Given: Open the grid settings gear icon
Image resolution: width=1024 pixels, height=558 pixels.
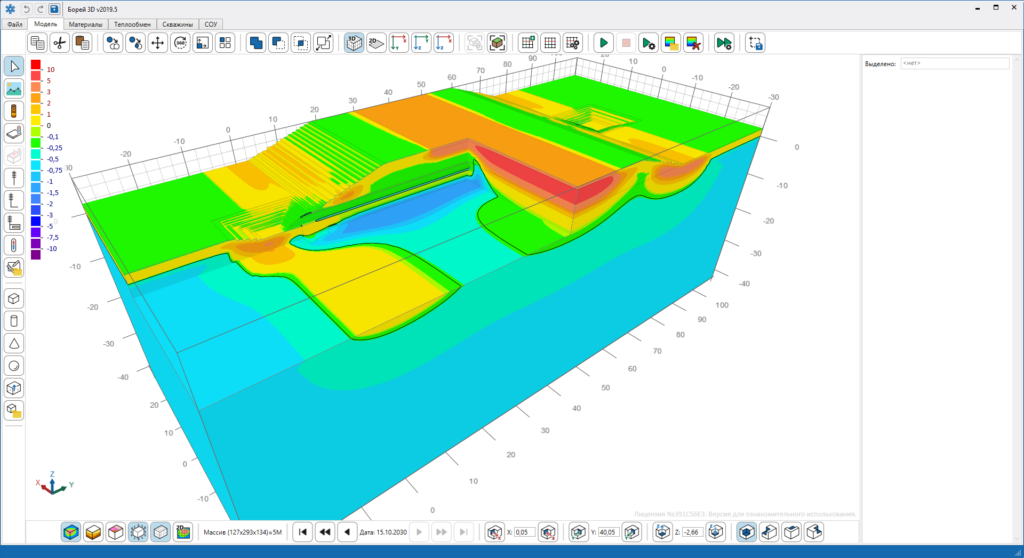Looking at the screenshot, I should tap(572, 43).
